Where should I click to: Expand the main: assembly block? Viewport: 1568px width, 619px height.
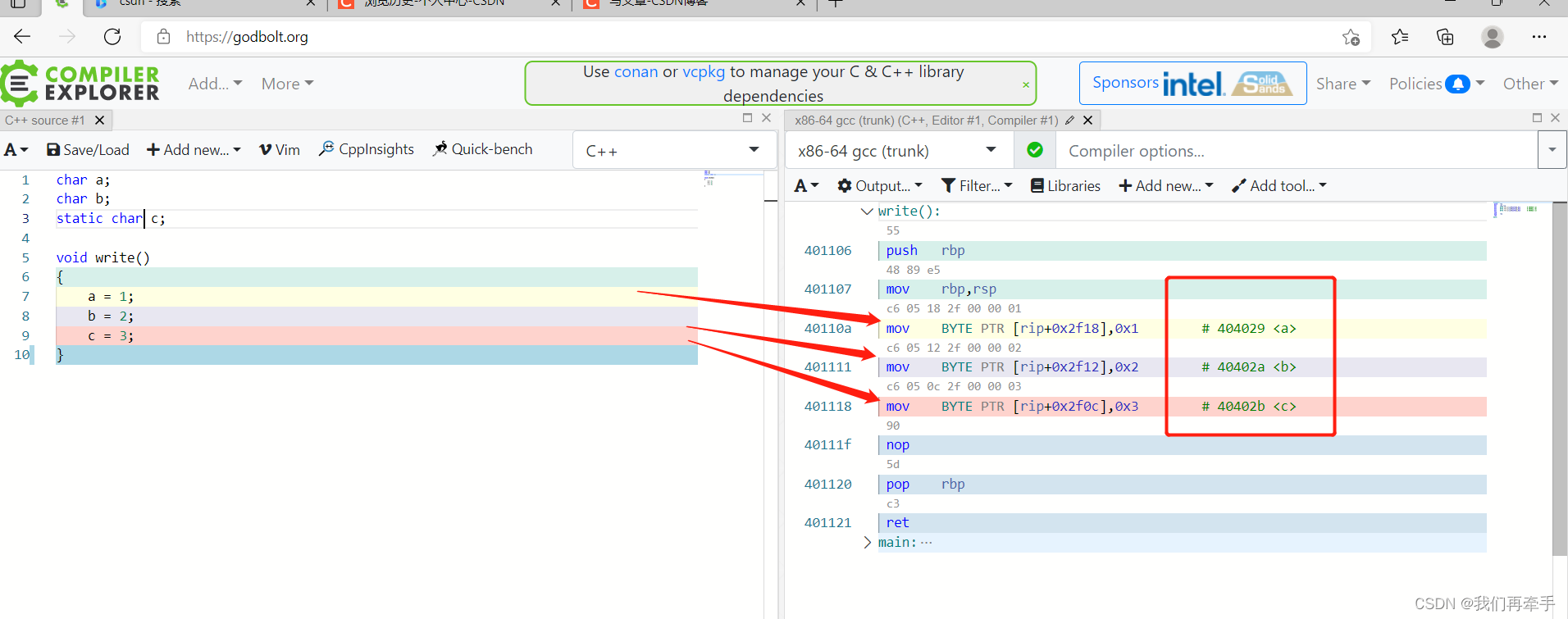[x=867, y=542]
